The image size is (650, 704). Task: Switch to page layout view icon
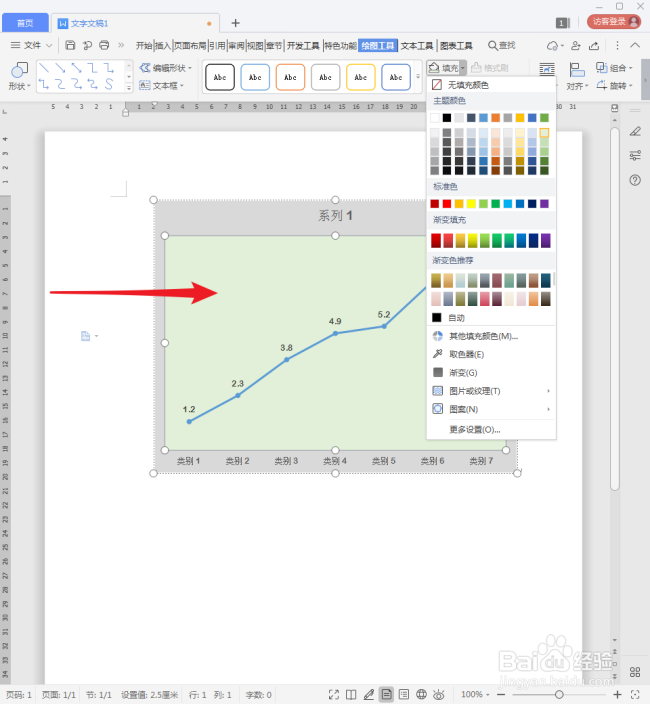click(x=386, y=695)
